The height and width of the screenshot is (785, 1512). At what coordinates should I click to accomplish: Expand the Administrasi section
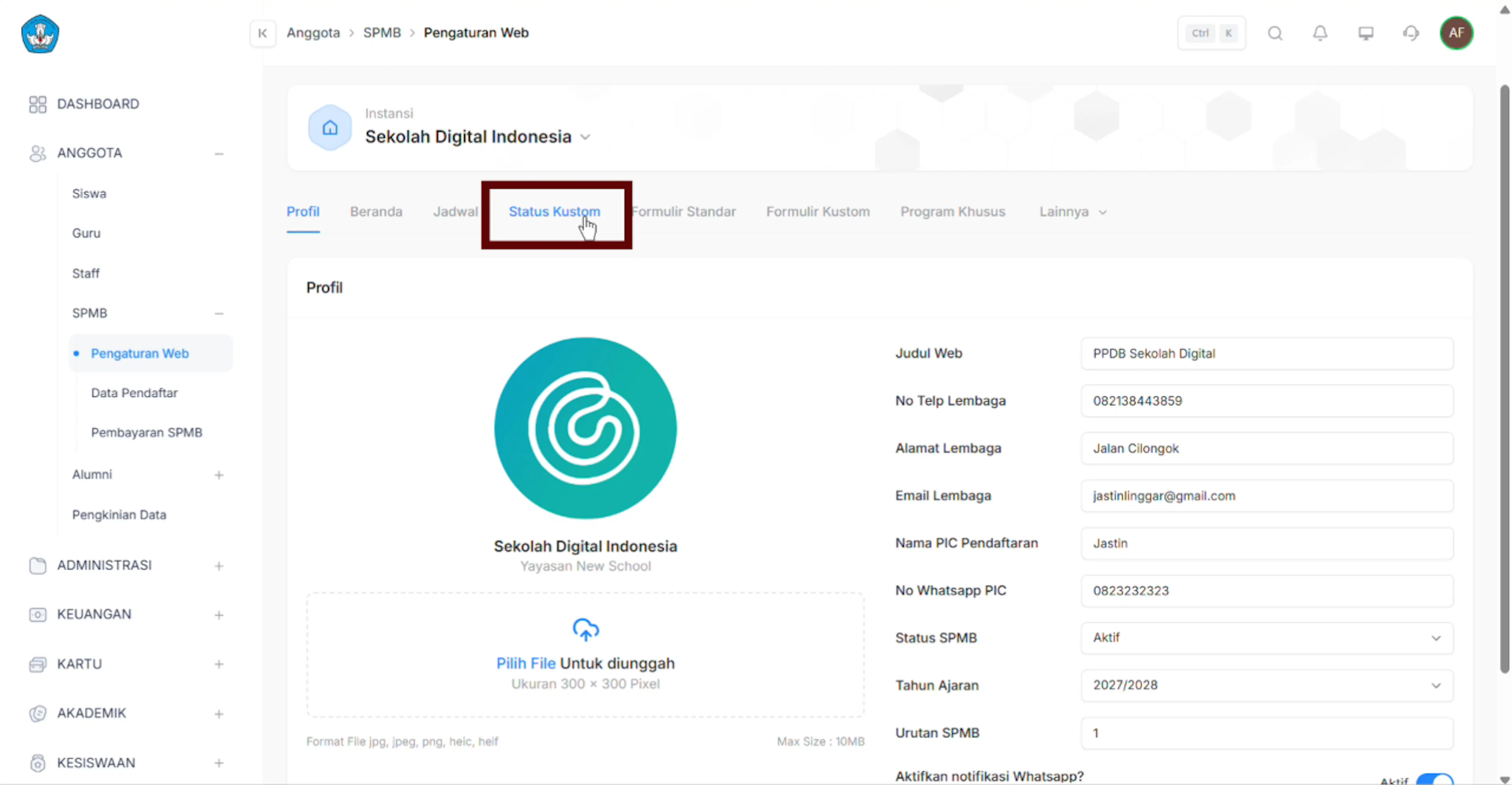tap(219, 566)
